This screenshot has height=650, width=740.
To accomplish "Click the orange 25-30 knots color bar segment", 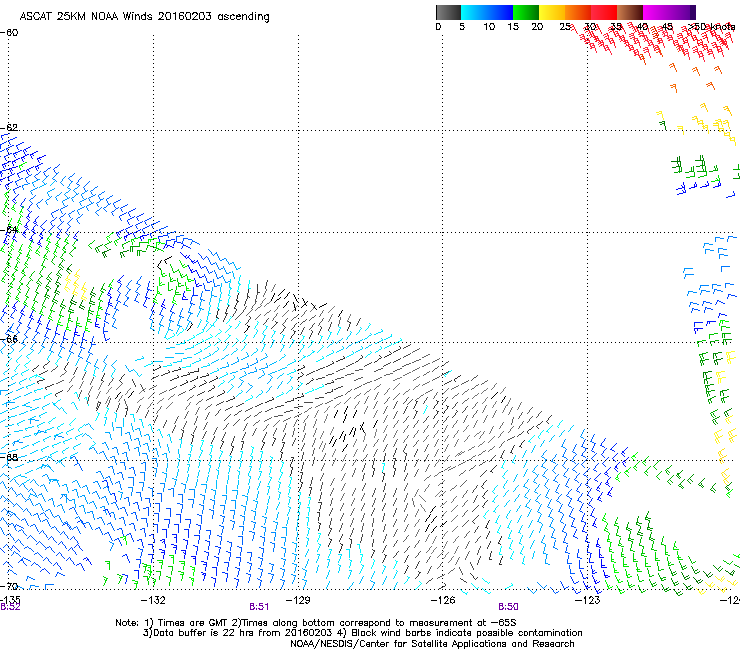I will 578,12.
